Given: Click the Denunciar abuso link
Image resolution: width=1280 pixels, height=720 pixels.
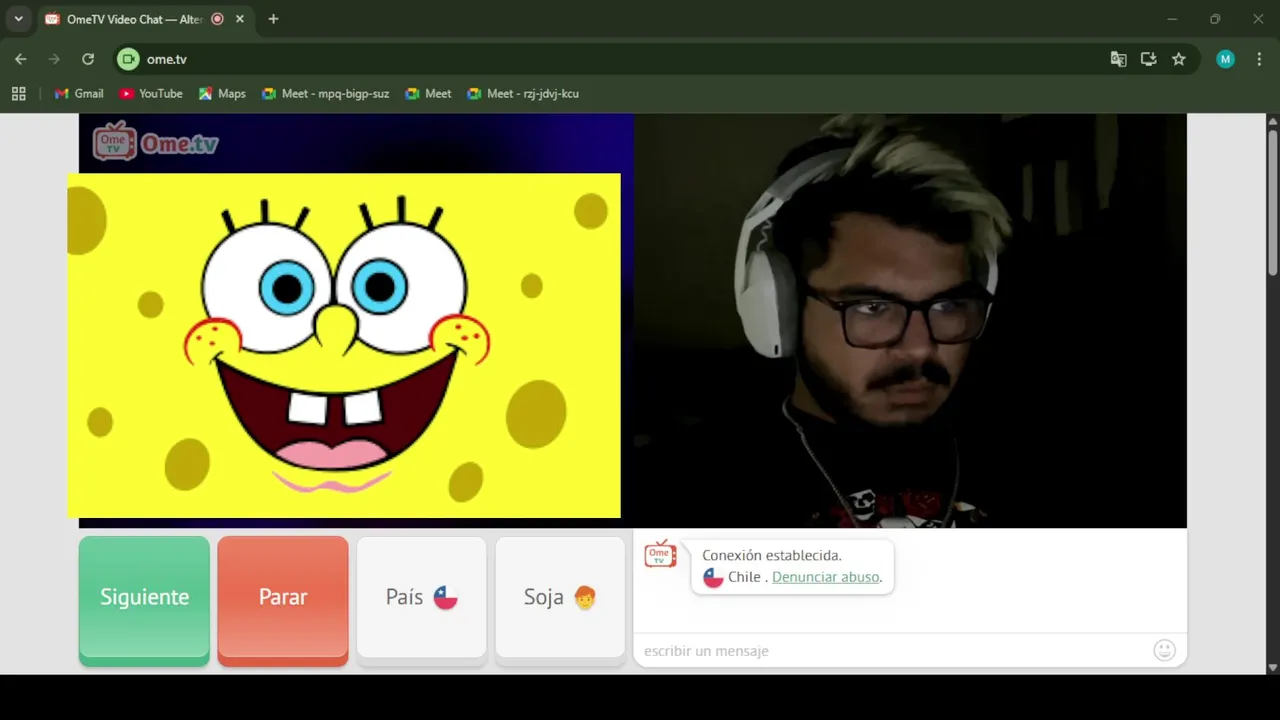Looking at the screenshot, I should [825, 577].
